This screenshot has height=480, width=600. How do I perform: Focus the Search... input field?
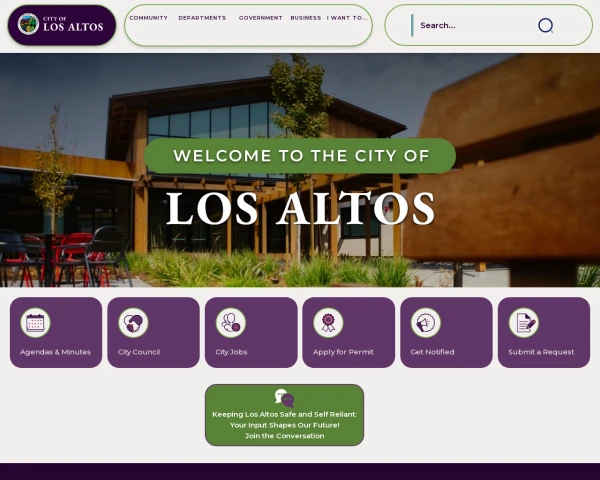[x=474, y=25]
